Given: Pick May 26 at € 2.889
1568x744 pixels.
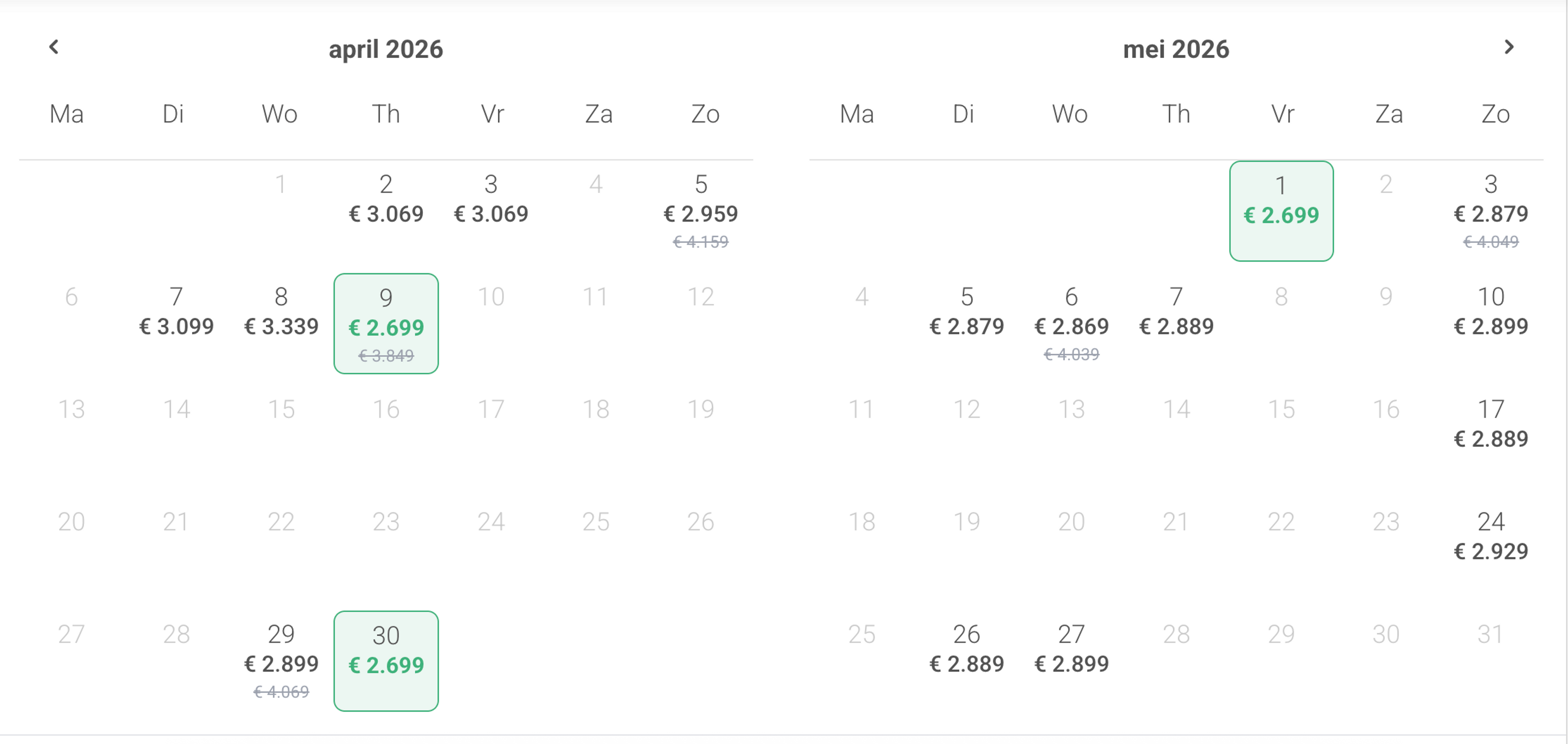Looking at the screenshot, I should click(967, 649).
